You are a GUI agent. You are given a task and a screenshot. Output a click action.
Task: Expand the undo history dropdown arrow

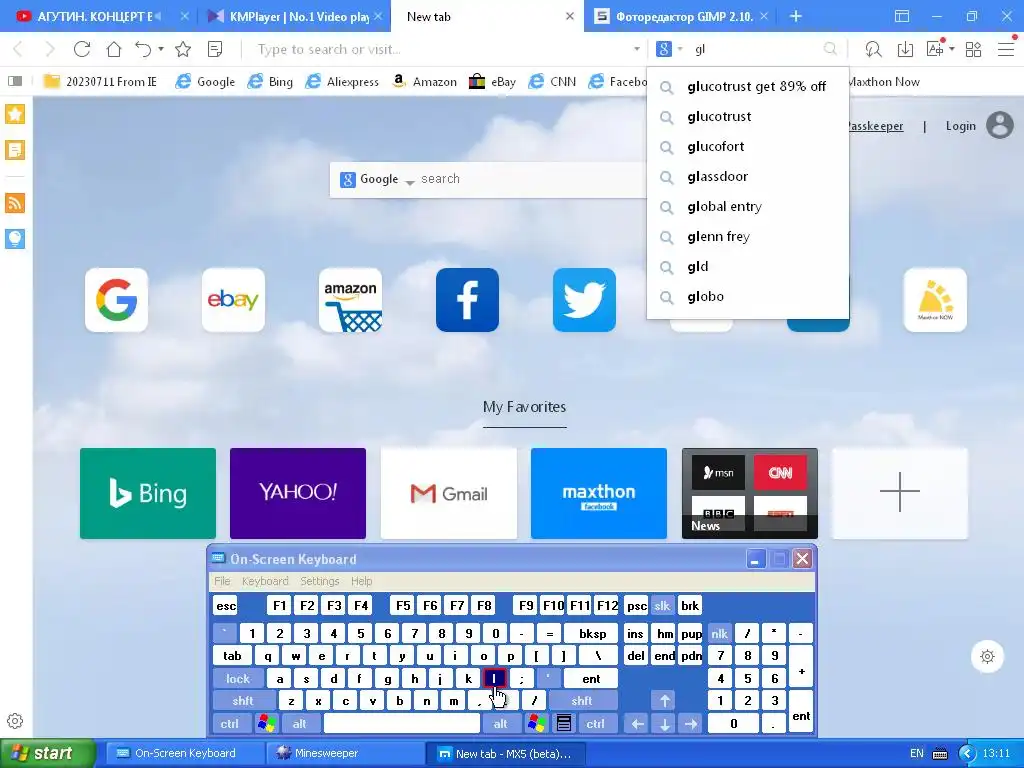pyautogui.click(x=161, y=49)
